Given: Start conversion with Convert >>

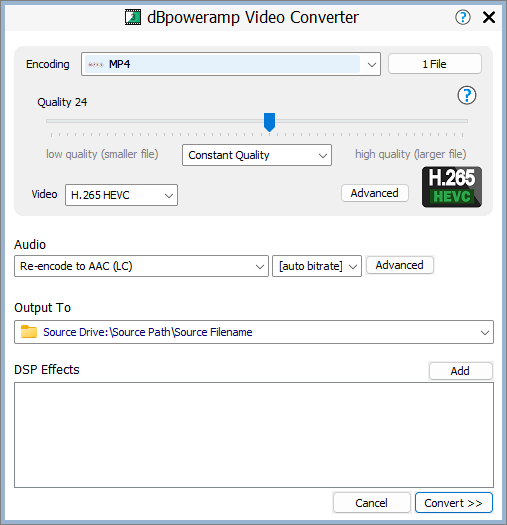Looking at the screenshot, I should (x=453, y=503).
